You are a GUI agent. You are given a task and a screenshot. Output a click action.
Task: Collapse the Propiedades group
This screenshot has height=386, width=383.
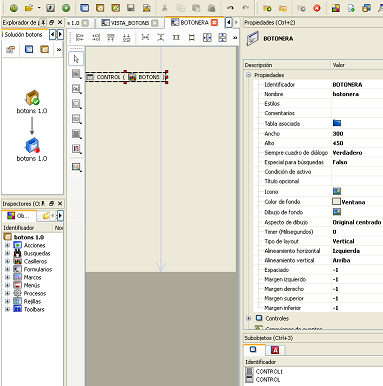248,75
